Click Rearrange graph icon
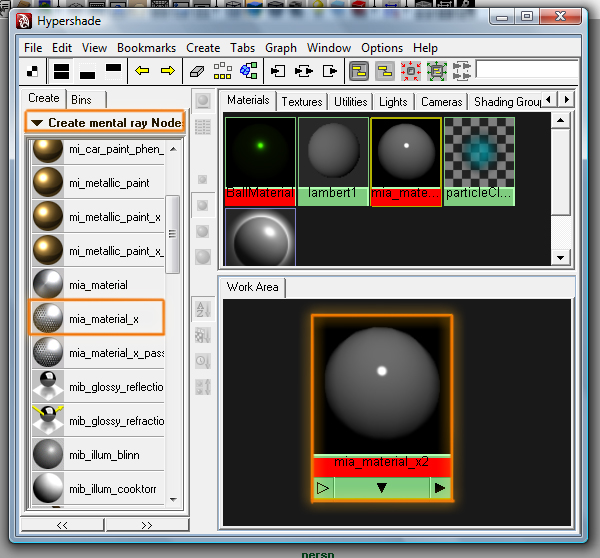Image resolution: width=600 pixels, height=558 pixels. [222, 71]
